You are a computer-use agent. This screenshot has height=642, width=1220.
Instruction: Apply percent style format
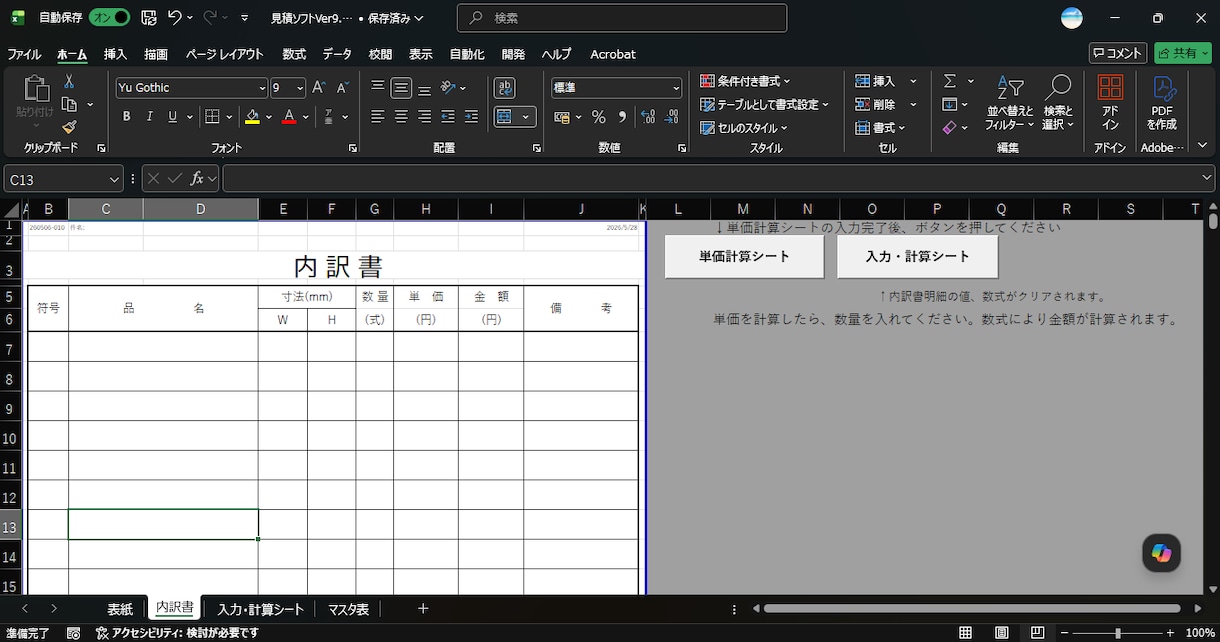click(598, 117)
